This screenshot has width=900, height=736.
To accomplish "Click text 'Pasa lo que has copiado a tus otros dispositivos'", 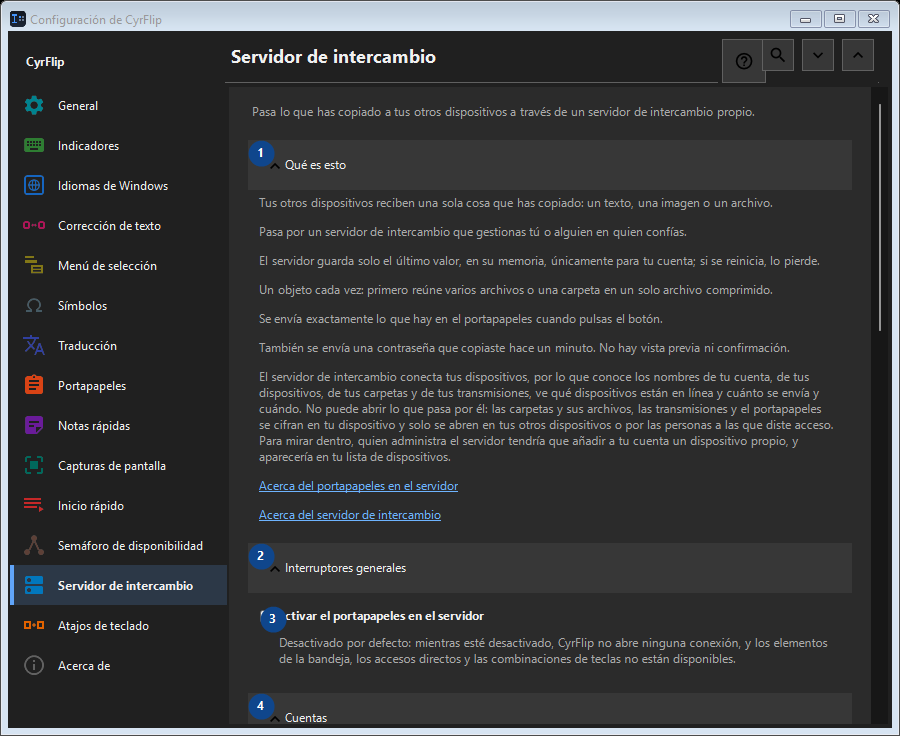I will (379, 112).
